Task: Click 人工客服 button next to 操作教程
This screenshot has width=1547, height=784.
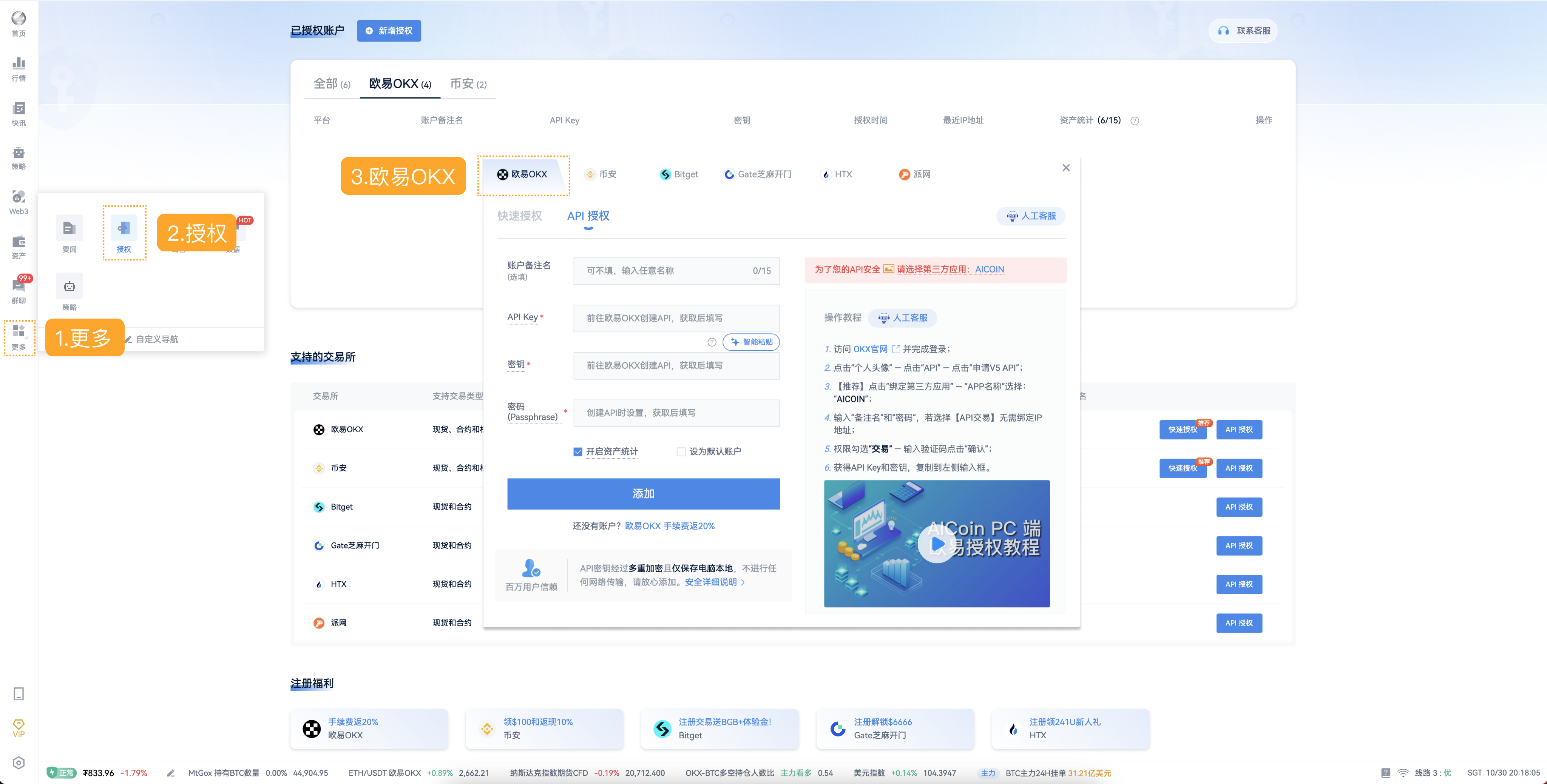Action: [x=903, y=317]
